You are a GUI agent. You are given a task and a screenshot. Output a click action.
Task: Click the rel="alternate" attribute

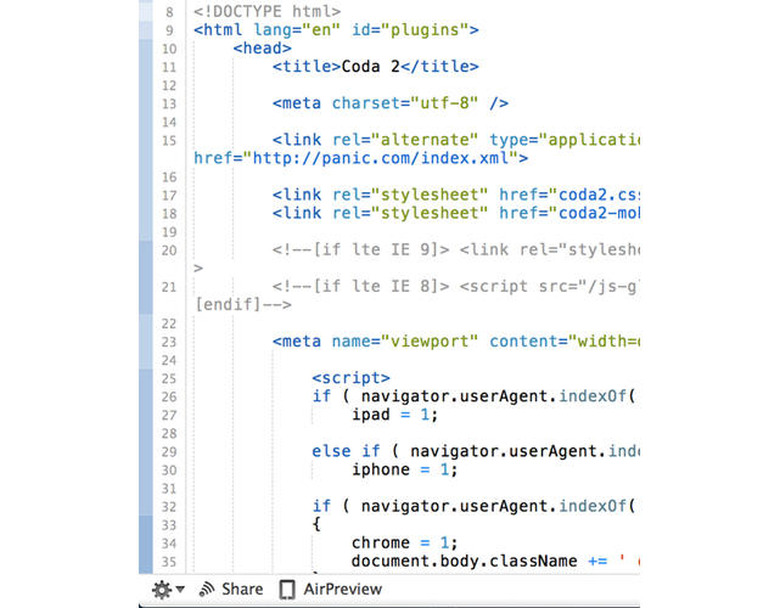click(x=405, y=140)
